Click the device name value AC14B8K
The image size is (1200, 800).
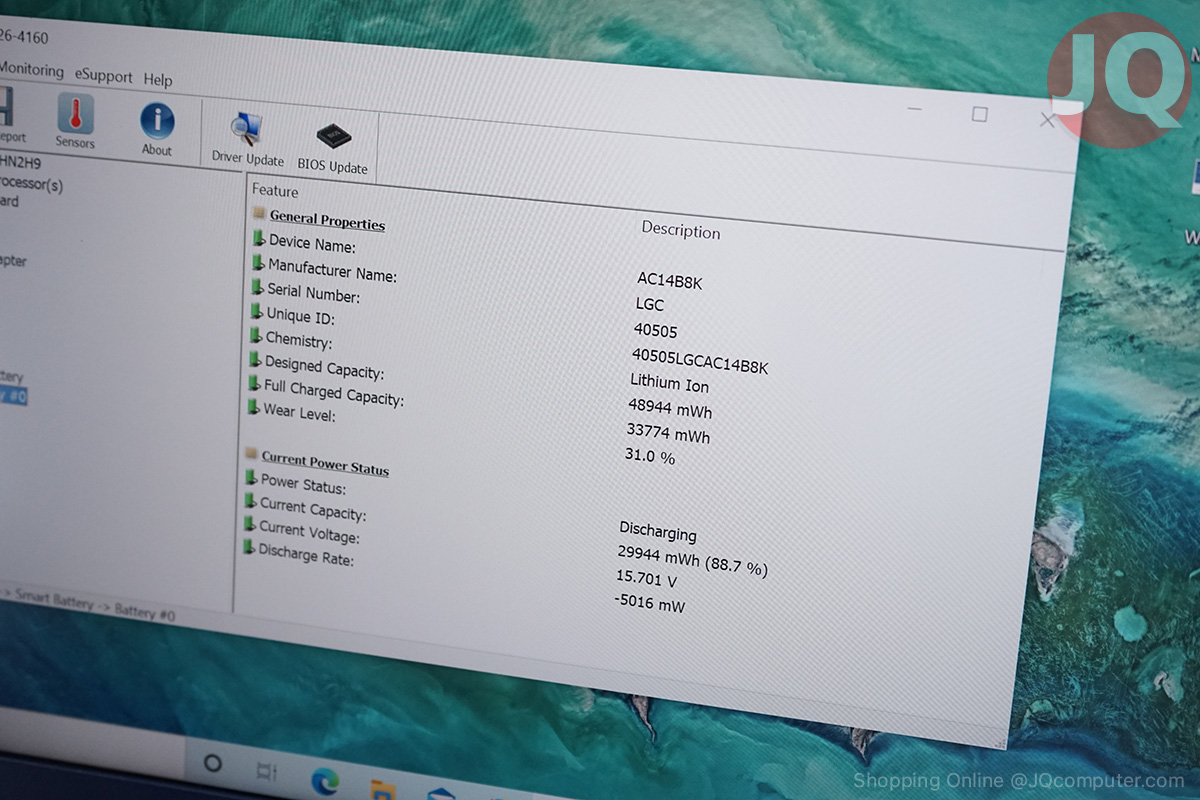tap(670, 281)
